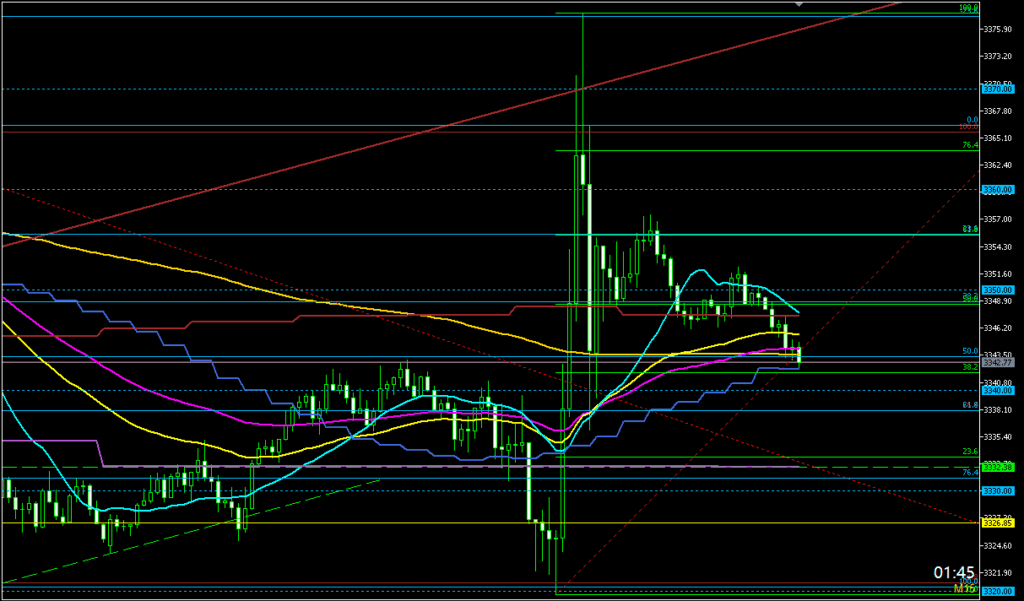Viewport: 1024px width, 601px height.
Task: Click the 3321.90 axis price
Action: (x=996, y=572)
